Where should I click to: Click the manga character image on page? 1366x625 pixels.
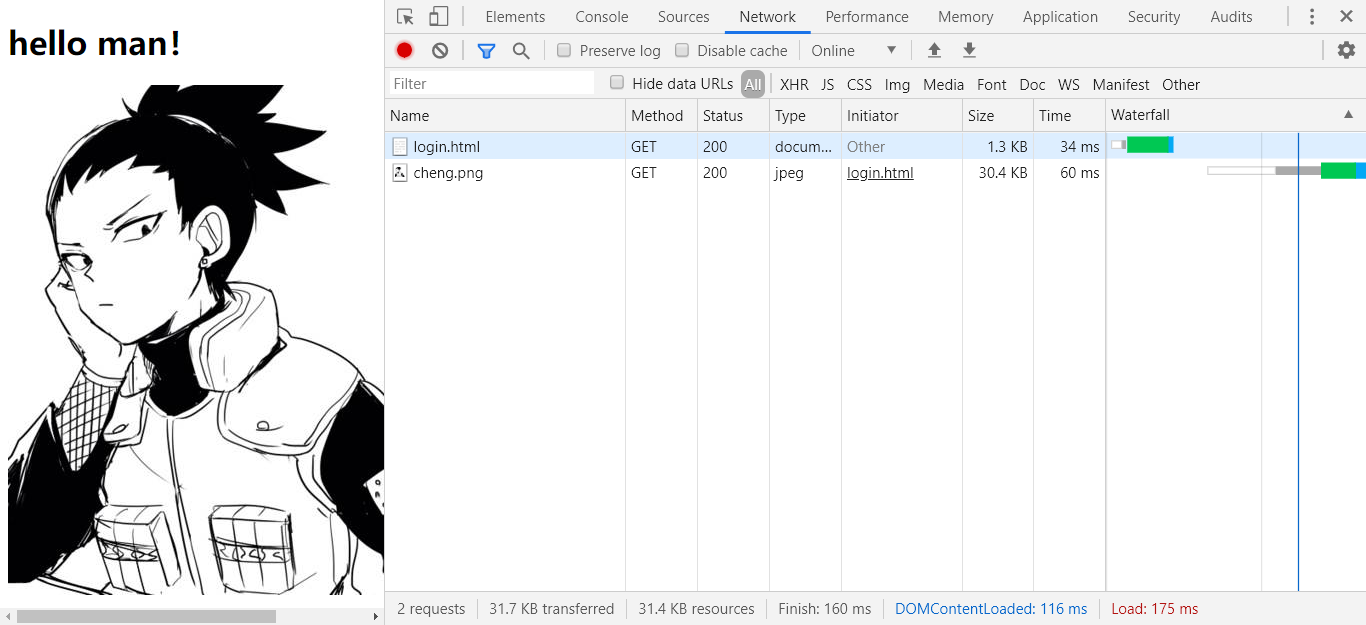click(x=196, y=340)
